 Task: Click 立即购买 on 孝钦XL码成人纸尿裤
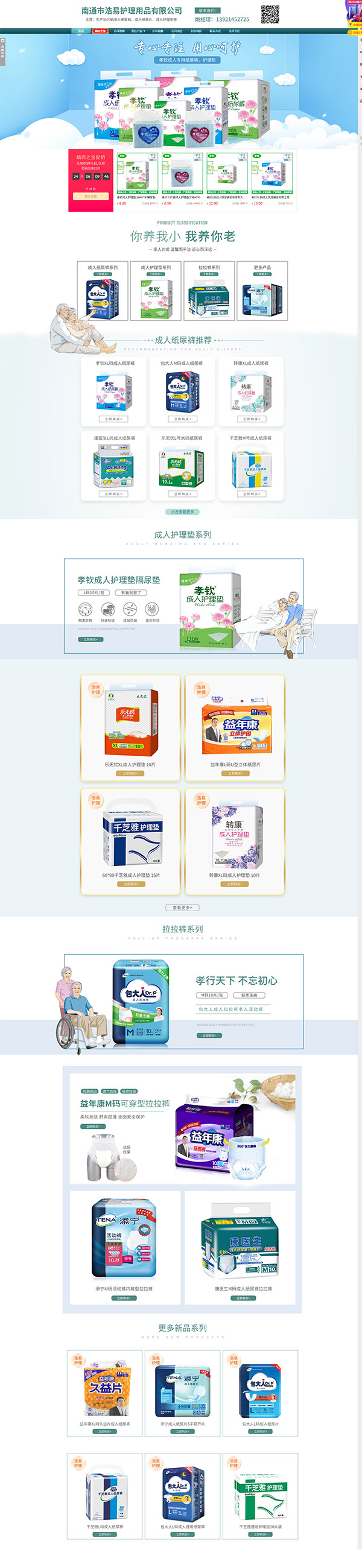113,419
